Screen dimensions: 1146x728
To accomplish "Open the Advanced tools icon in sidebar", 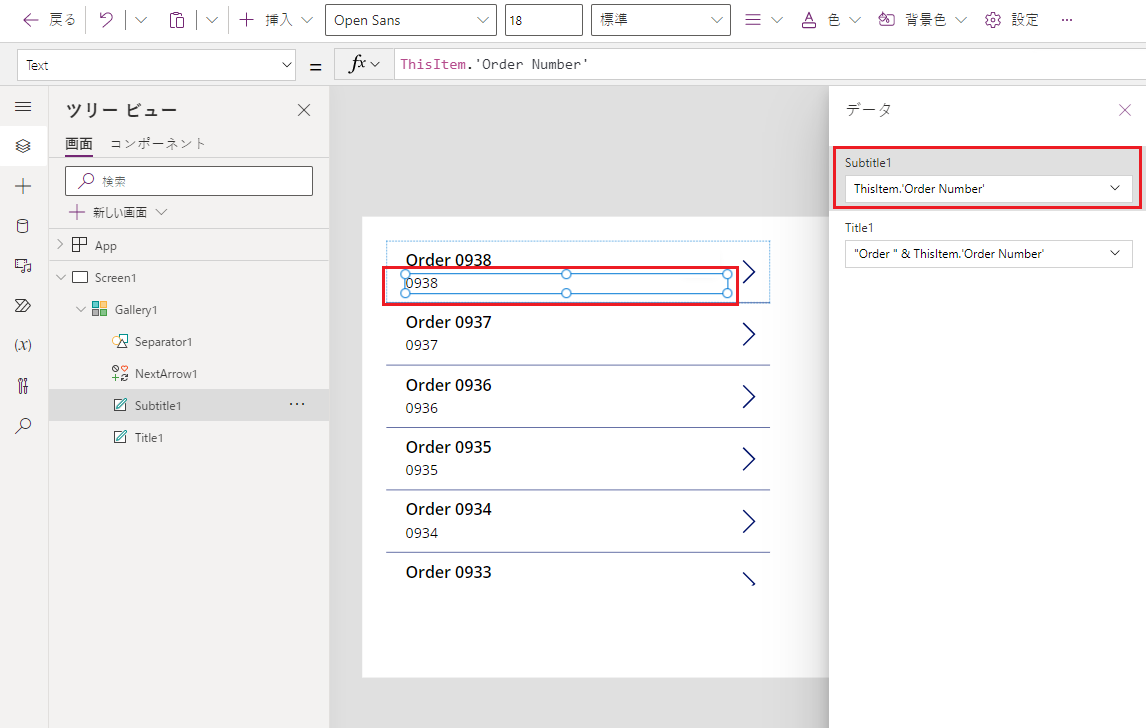I will 23,385.
